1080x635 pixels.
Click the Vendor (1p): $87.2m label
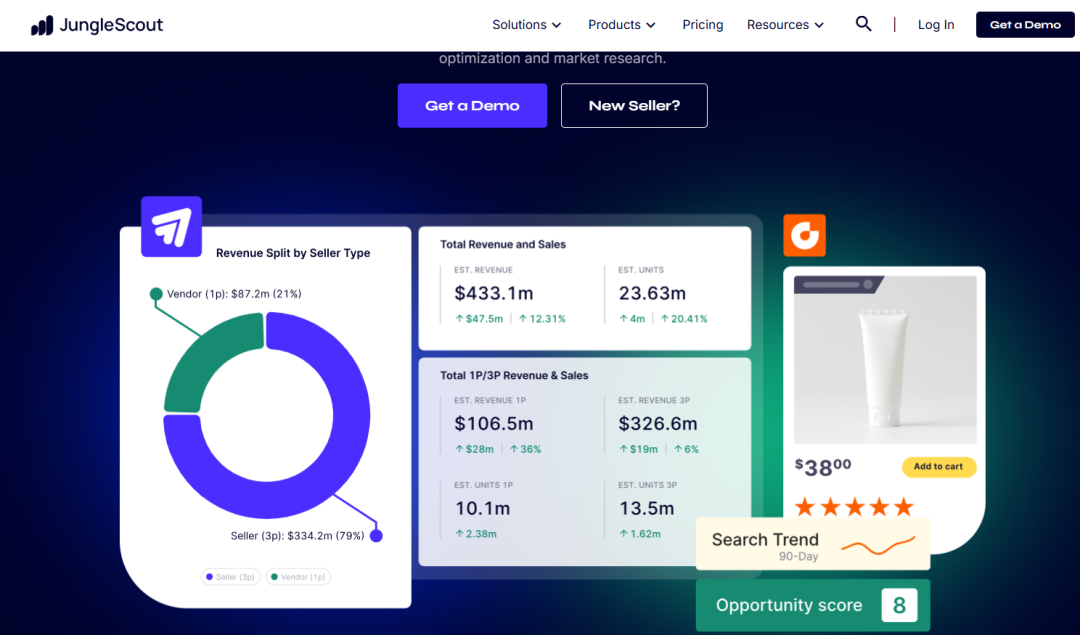234,294
